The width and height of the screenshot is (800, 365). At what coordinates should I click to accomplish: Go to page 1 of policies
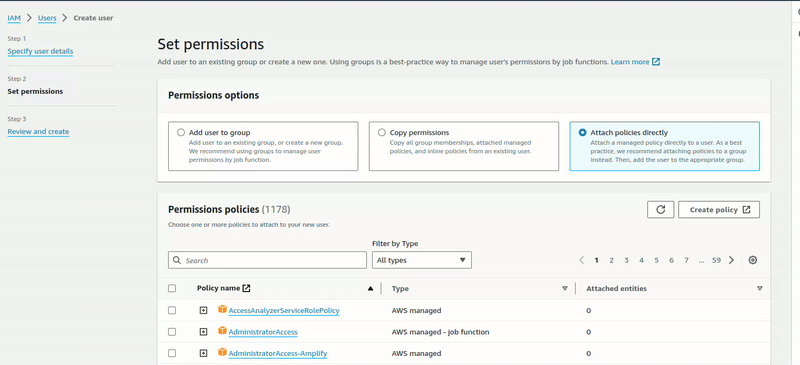(x=596, y=260)
